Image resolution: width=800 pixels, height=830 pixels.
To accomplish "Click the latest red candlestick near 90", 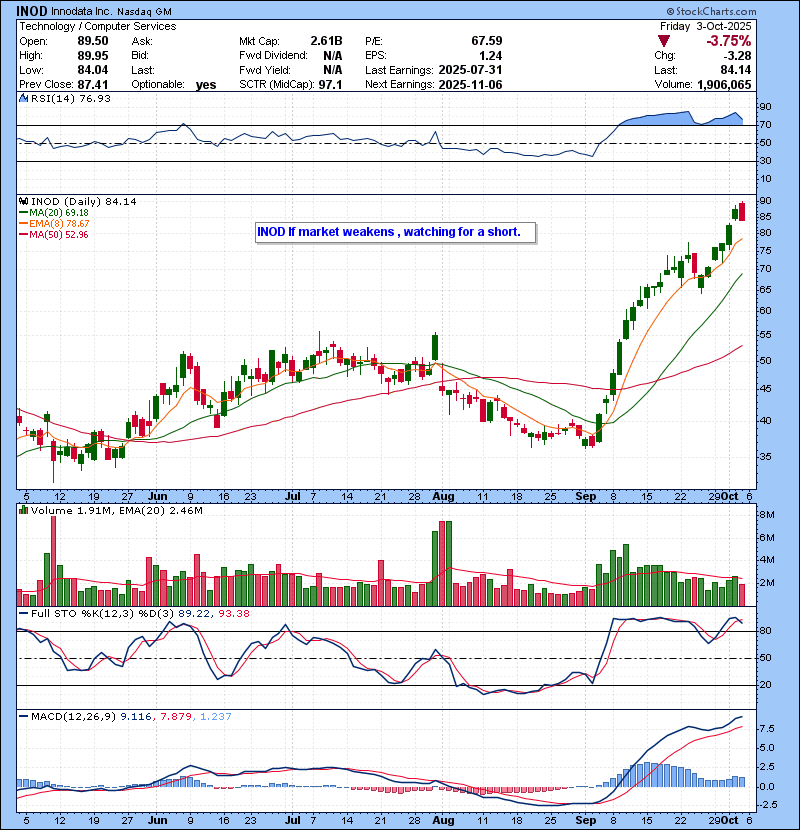I will click(742, 212).
